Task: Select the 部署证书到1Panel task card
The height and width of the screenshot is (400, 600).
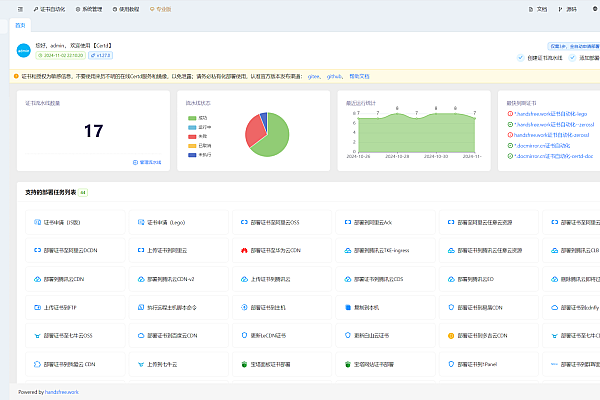Action: coord(489,364)
